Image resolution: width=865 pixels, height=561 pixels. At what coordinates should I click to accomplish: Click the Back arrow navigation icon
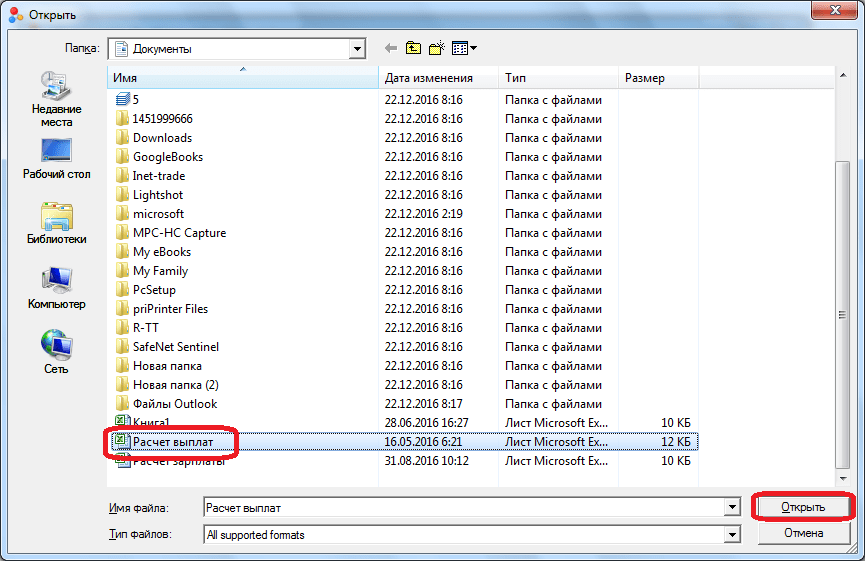pos(391,47)
